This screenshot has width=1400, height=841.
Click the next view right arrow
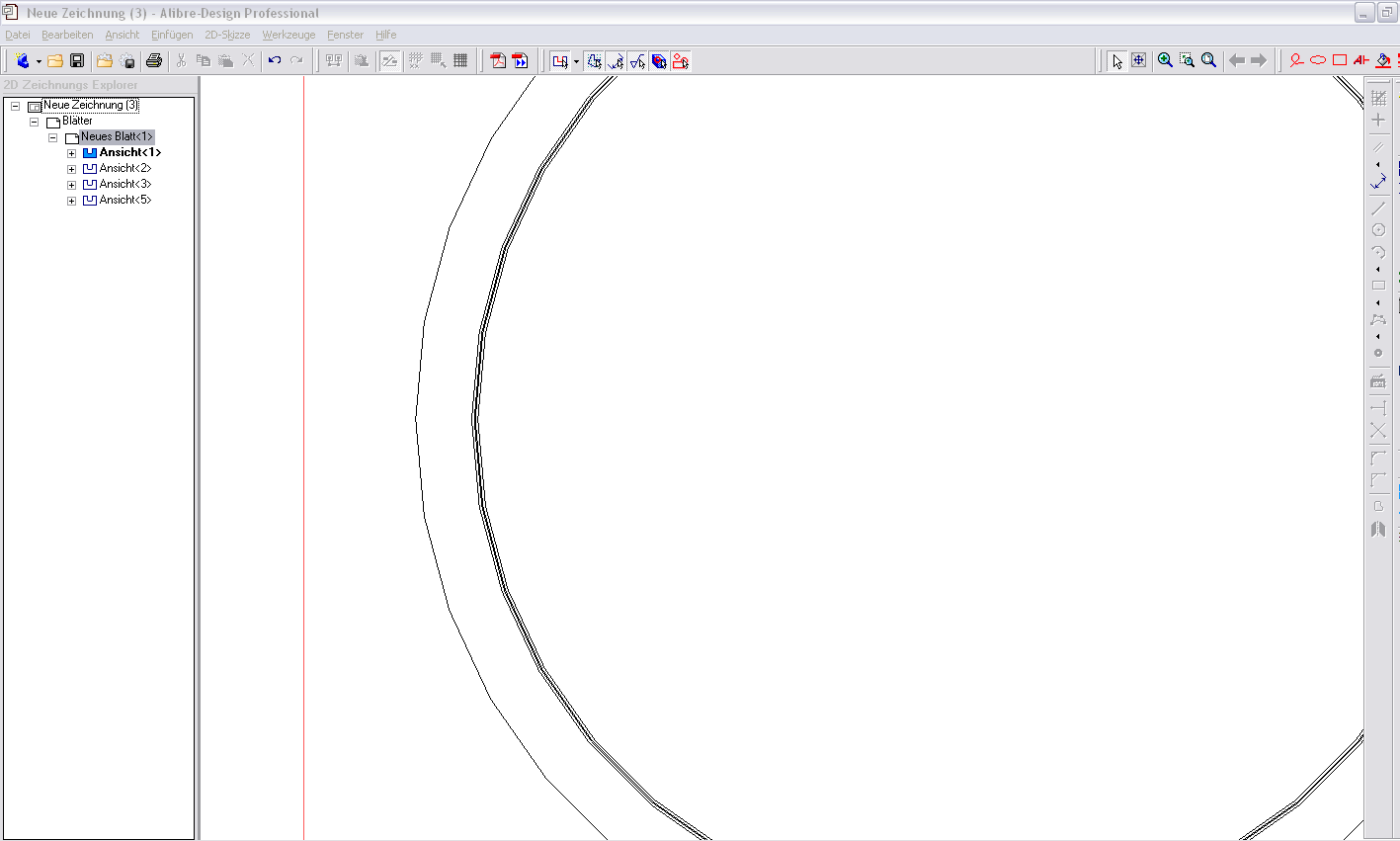(1259, 60)
